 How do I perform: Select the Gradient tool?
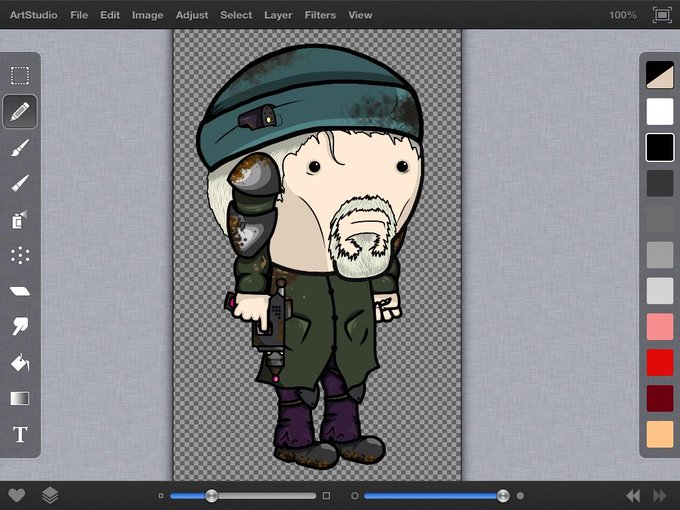pos(20,398)
